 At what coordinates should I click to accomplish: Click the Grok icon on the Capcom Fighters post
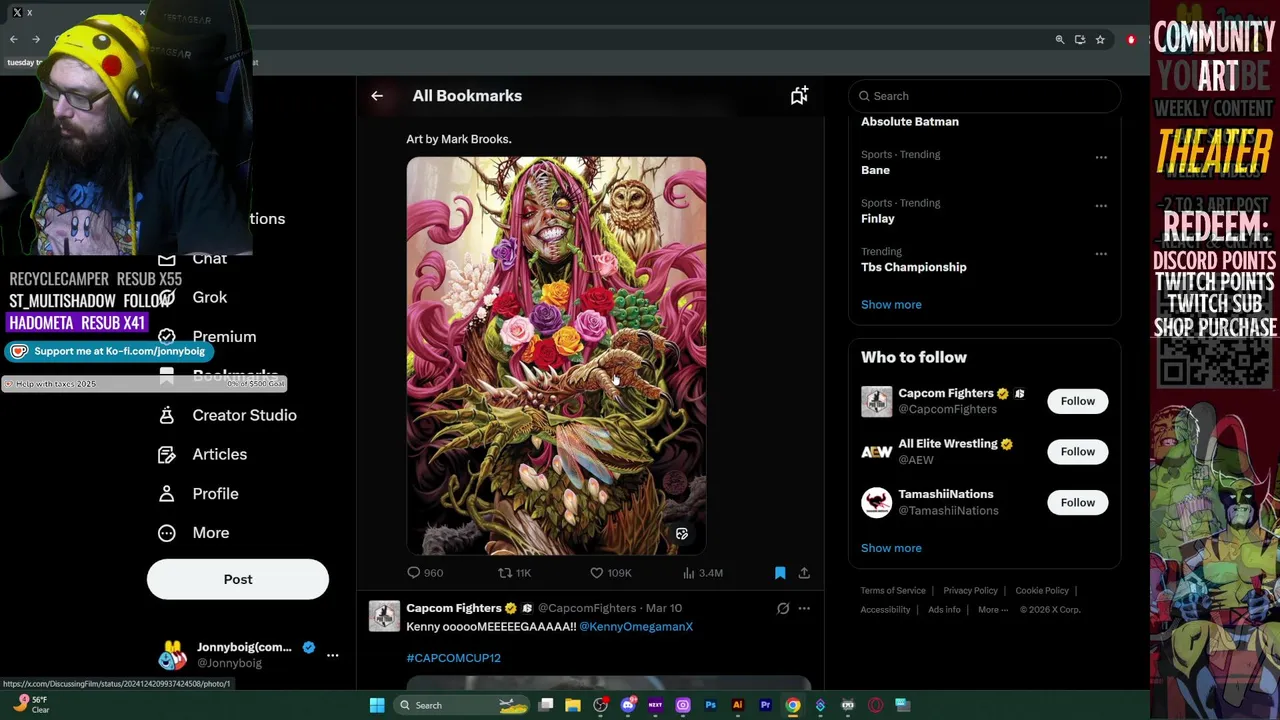click(x=783, y=608)
